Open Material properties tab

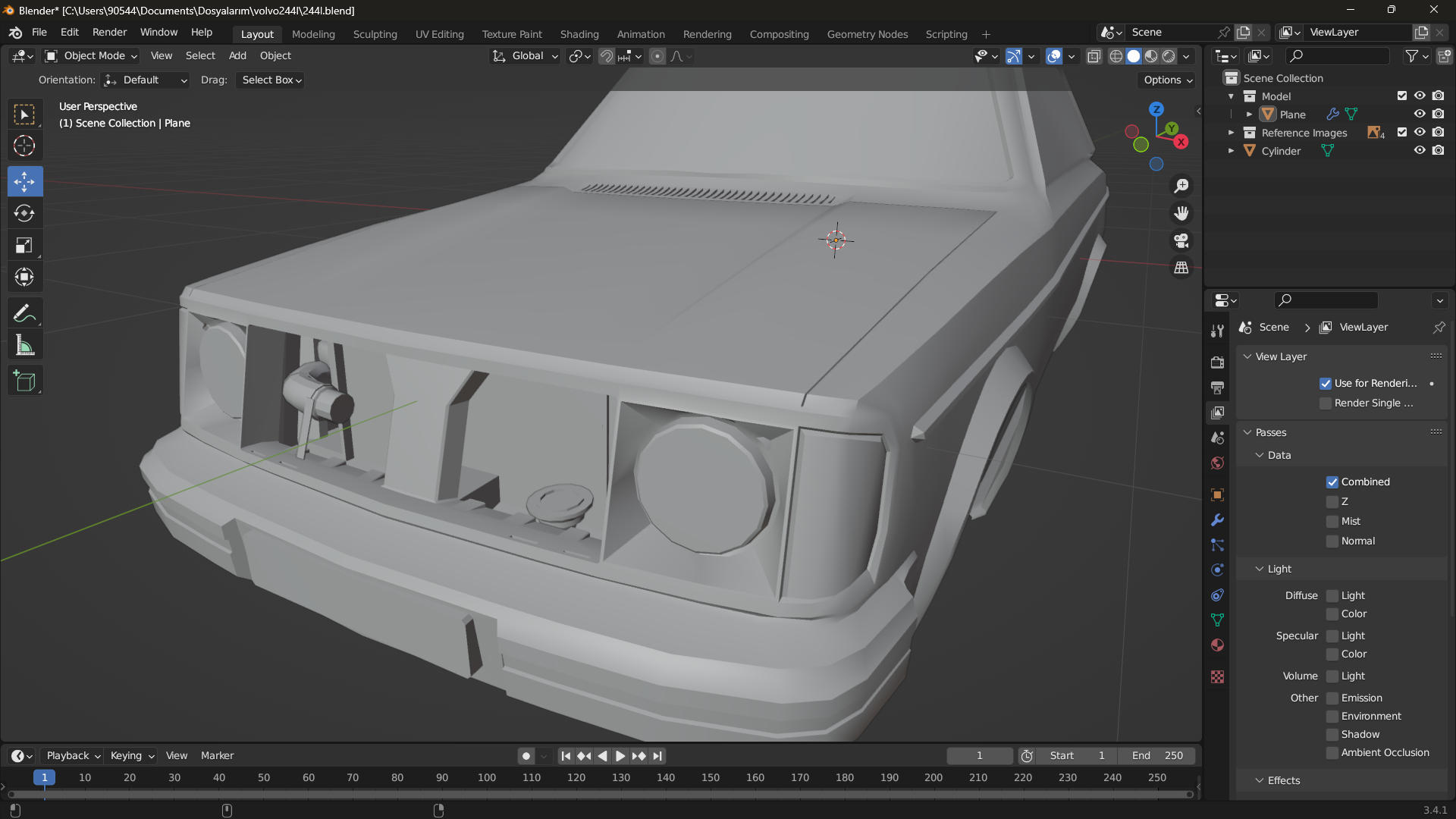click(x=1217, y=645)
